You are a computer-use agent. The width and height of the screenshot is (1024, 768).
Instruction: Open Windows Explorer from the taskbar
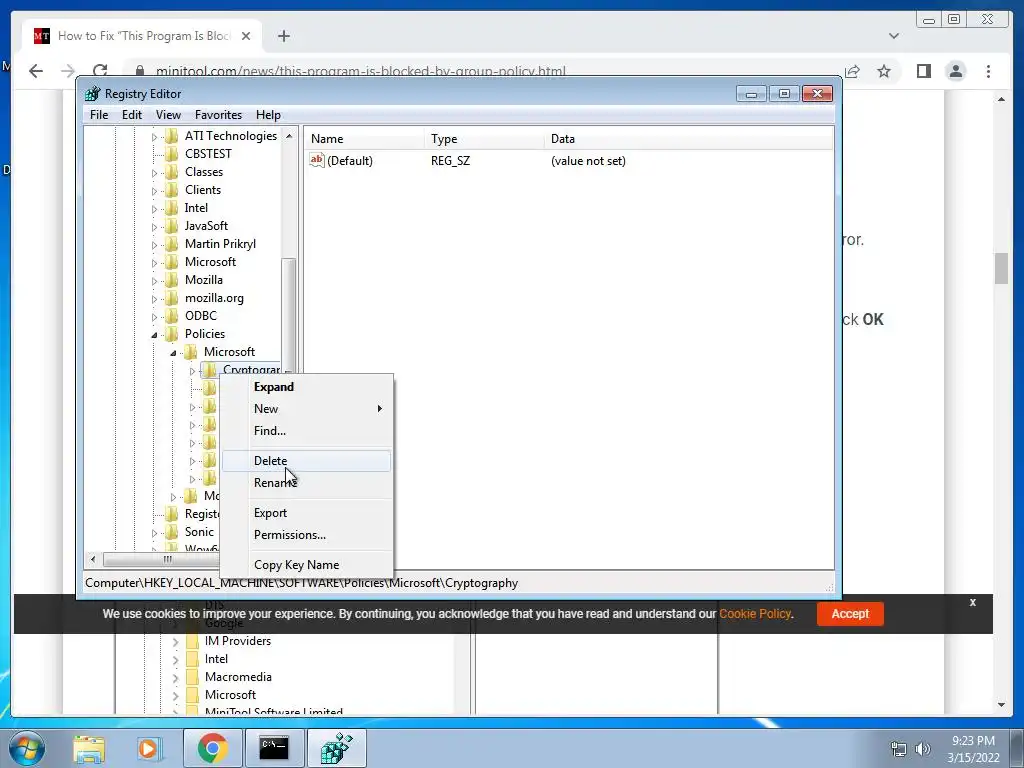[x=89, y=748]
